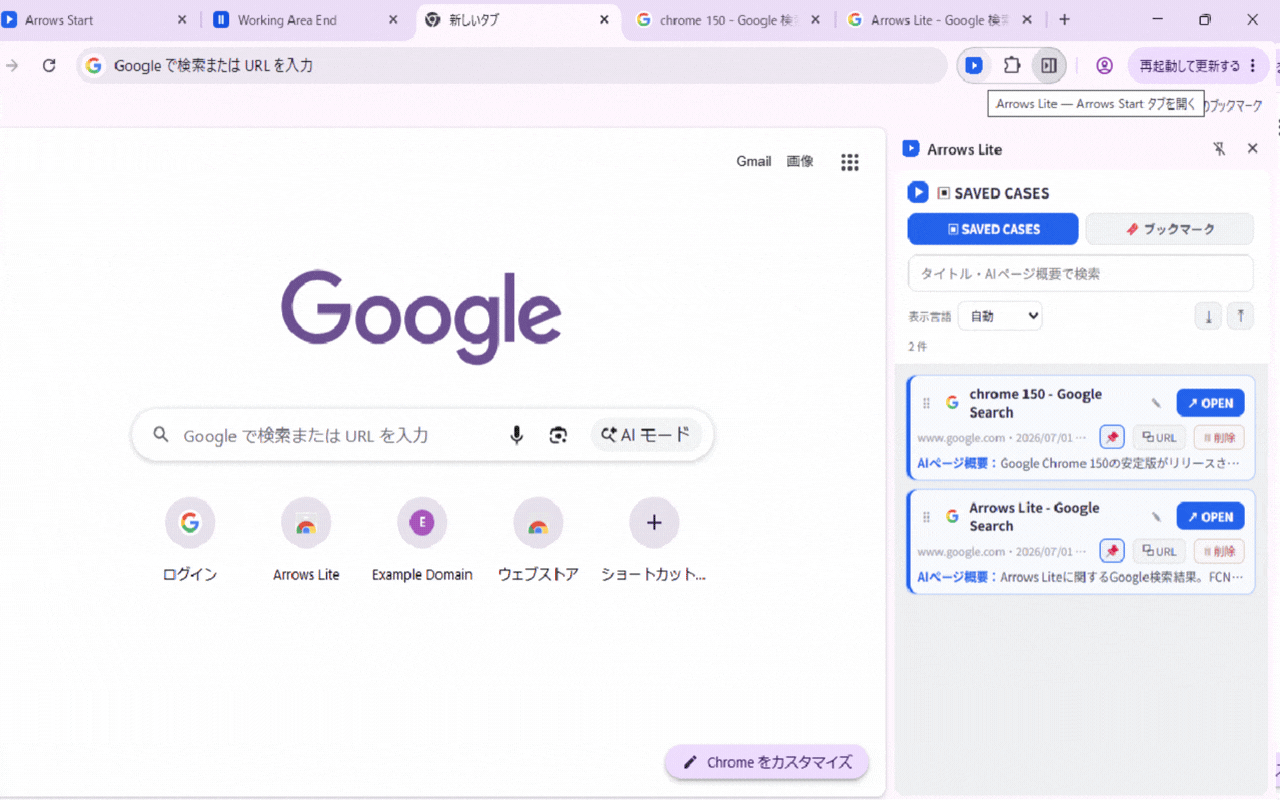The width and height of the screenshot is (1280, 800).
Task: Start voice search with the microphone icon
Action: [x=516, y=435]
